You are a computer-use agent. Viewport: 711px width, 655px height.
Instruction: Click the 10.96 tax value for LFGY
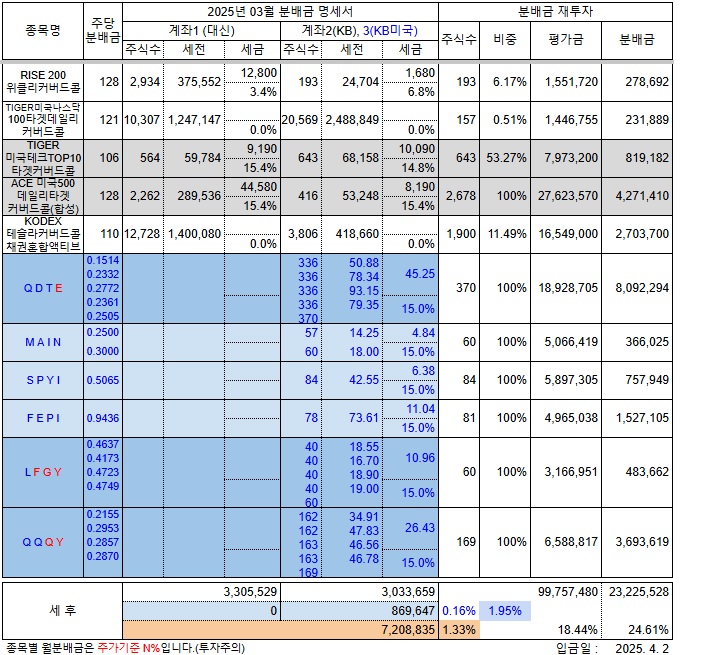[420, 458]
